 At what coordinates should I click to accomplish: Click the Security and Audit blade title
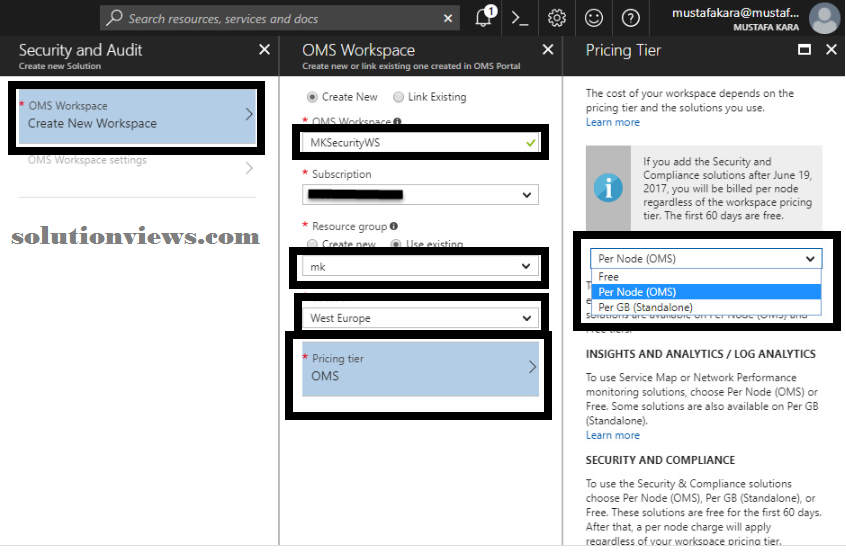80,50
